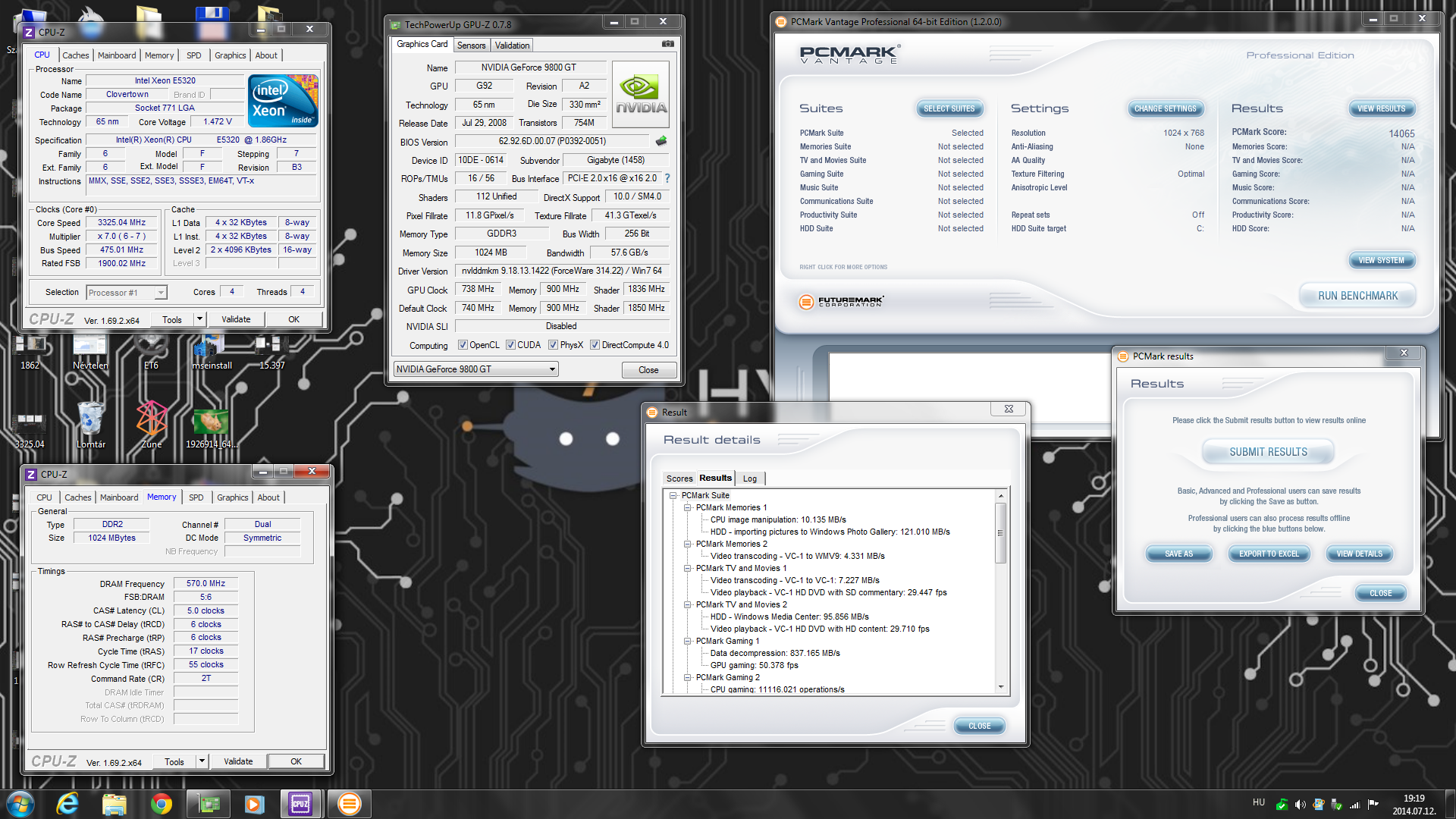Toggle the OpenCL checkbox in GPU-Z
The height and width of the screenshot is (819, 1456).
click(x=463, y=345)
